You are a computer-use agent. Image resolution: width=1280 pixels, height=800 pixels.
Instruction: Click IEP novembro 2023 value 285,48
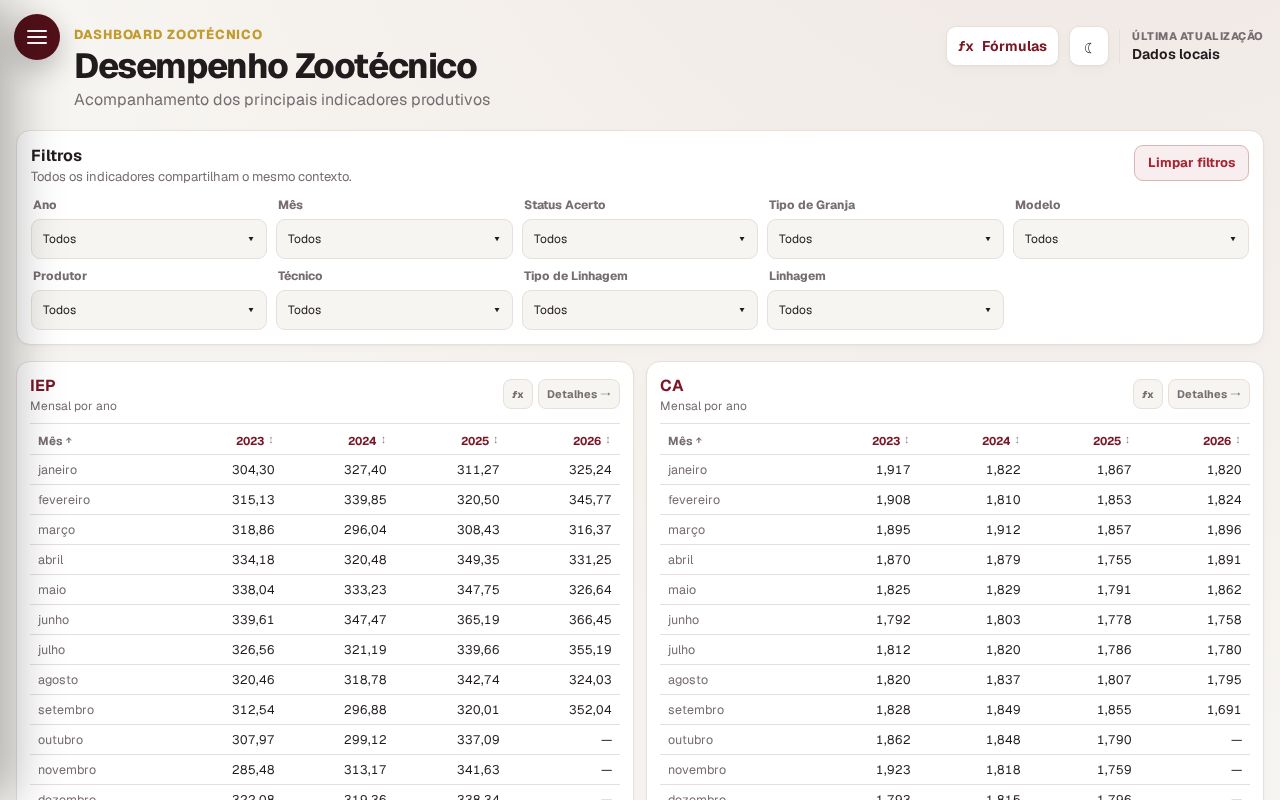click(253, 770)
